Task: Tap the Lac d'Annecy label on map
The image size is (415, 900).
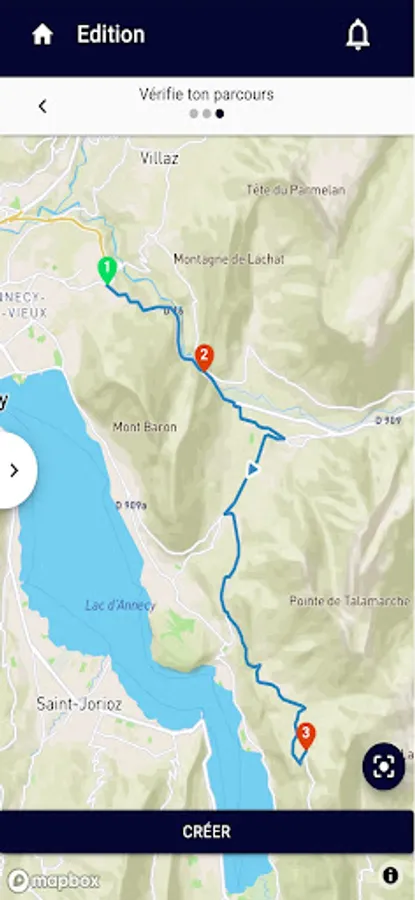Action: click(x=120, y=605)
